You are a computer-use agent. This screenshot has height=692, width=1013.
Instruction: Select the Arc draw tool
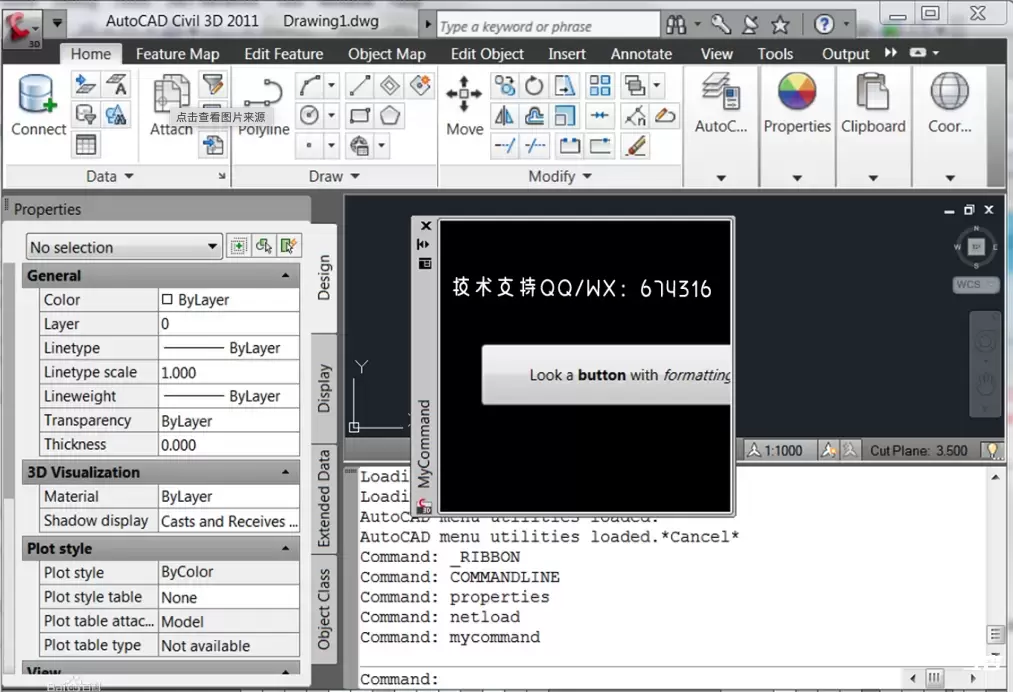[309, 85]
